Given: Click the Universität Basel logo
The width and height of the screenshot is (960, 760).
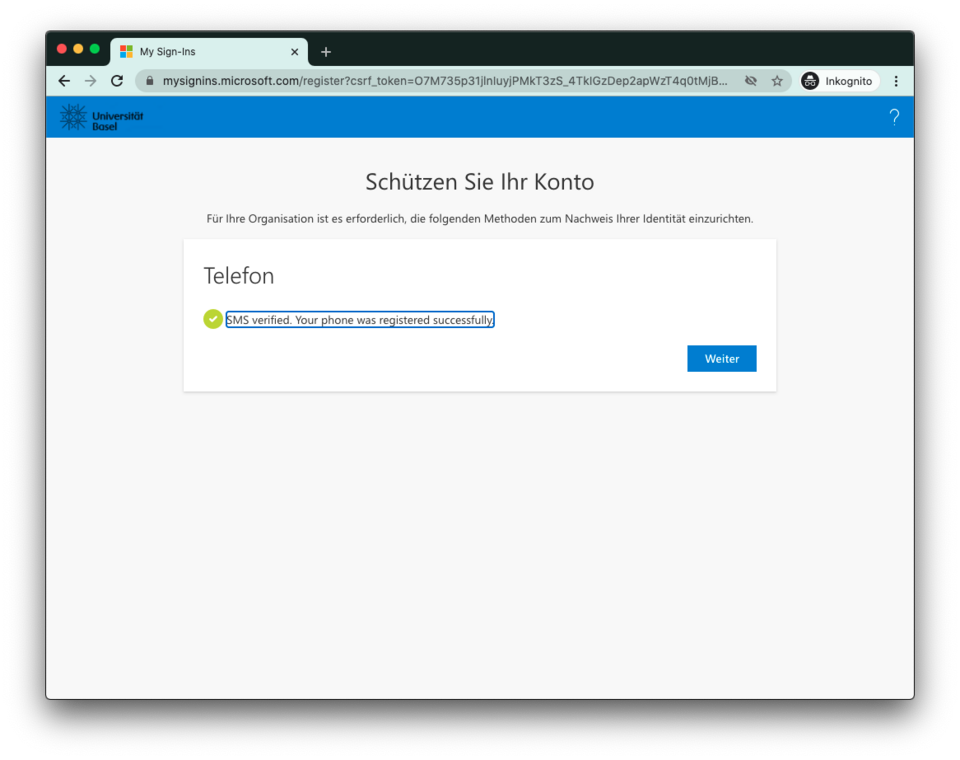Looking at the screenshot, I should 102,117.
